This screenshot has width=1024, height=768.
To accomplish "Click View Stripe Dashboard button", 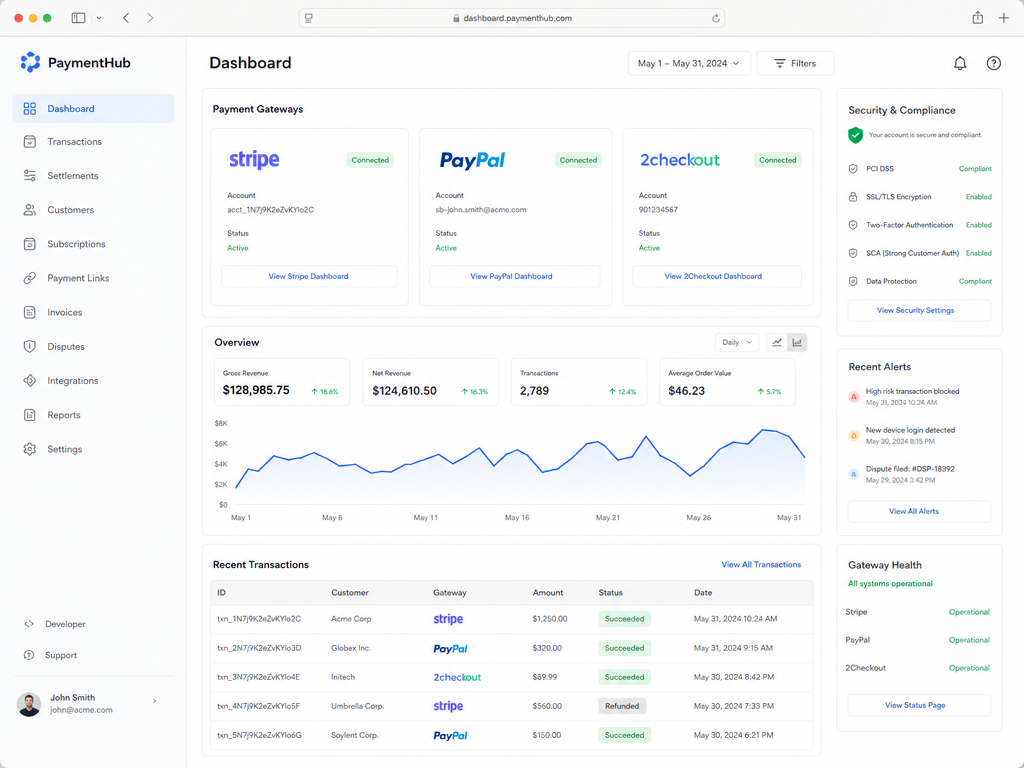I will [x=309, y=276].
